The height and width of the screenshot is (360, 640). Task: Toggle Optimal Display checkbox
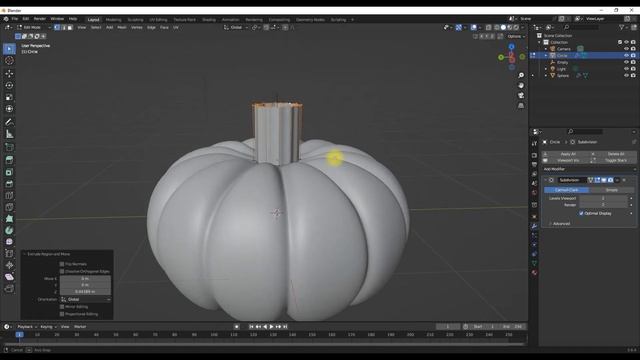[581, 213]
